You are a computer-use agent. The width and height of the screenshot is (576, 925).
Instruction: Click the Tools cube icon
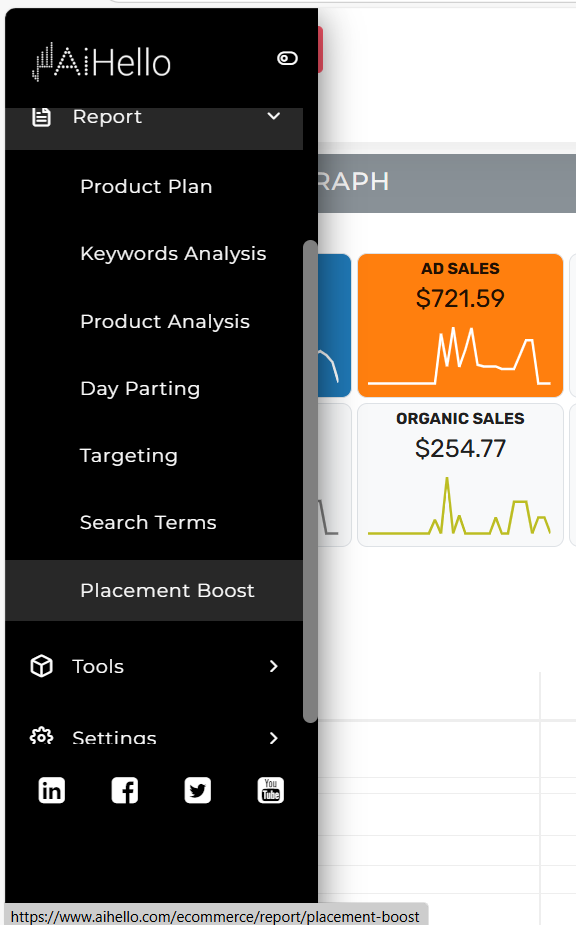(x=41, y=666)
